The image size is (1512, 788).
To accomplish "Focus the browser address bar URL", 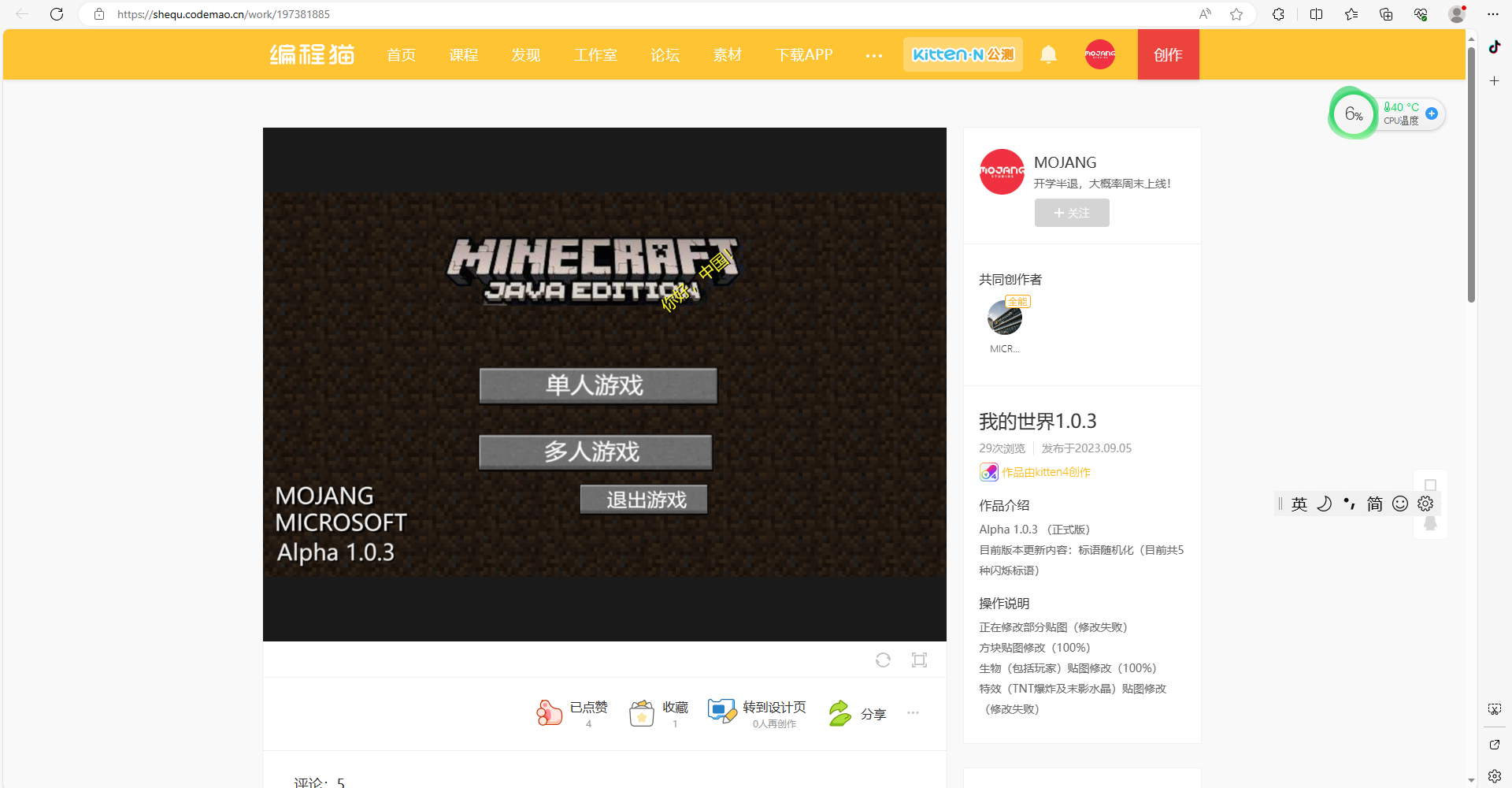I will (x=223, y=14).
